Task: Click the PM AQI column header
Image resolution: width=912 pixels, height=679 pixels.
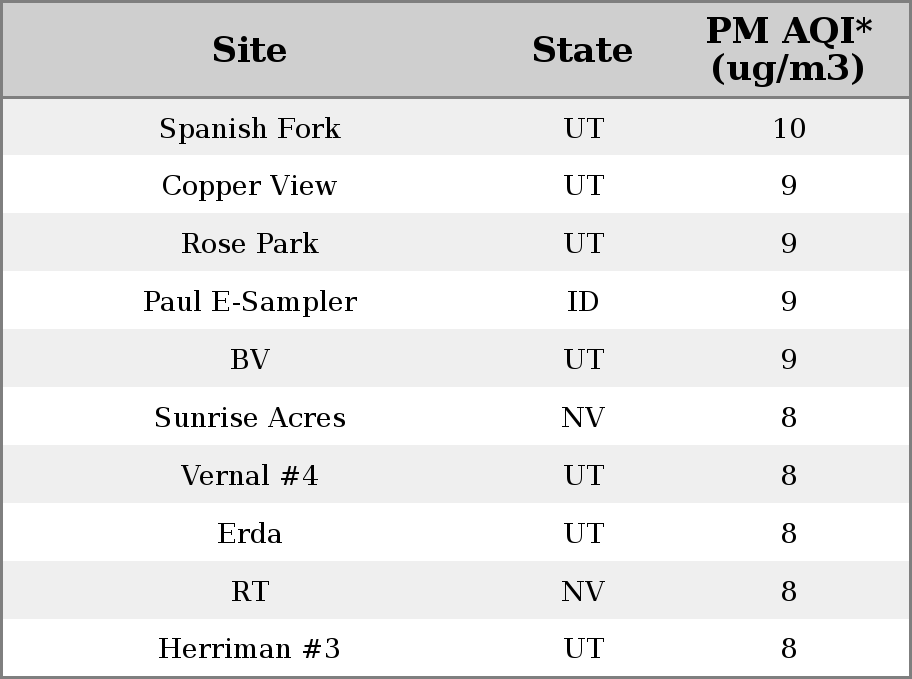Action: [789, 49]
